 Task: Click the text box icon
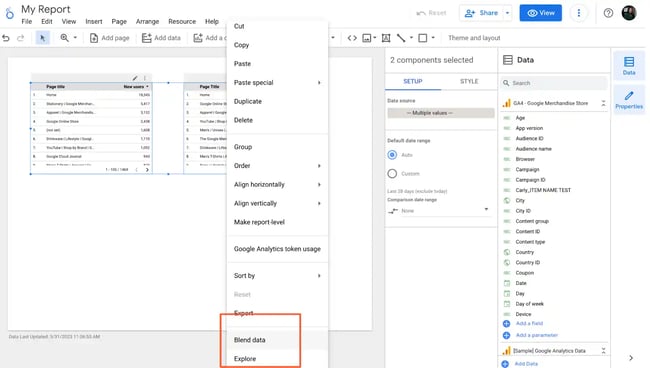click(x=386, y=38)
